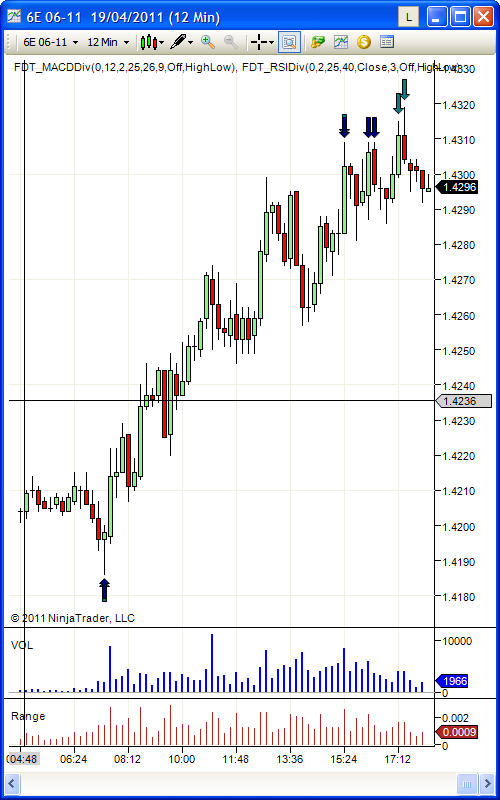Click the FDT_MACDDiv indicator label
This screenshot has width=500, height=800.
[123, 67]
